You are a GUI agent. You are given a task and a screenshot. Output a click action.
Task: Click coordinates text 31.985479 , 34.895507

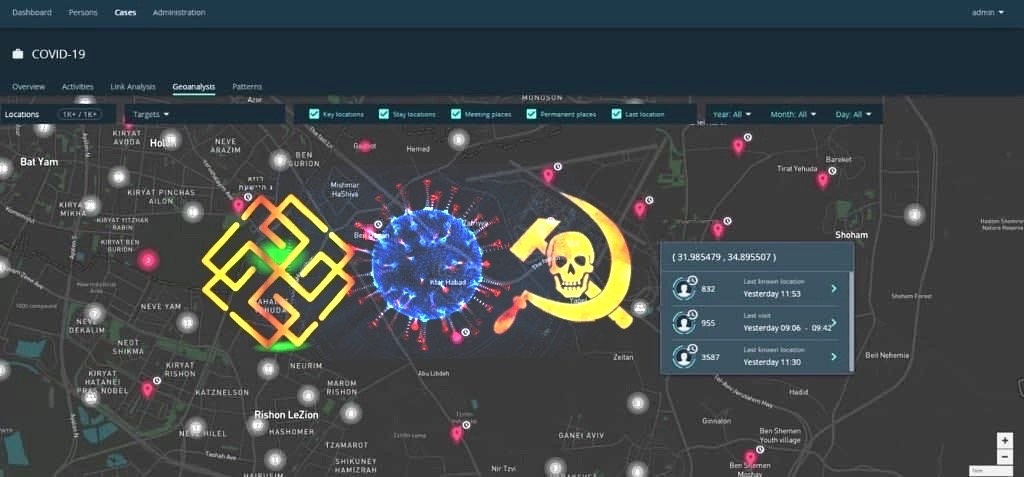tap(724, 257)
